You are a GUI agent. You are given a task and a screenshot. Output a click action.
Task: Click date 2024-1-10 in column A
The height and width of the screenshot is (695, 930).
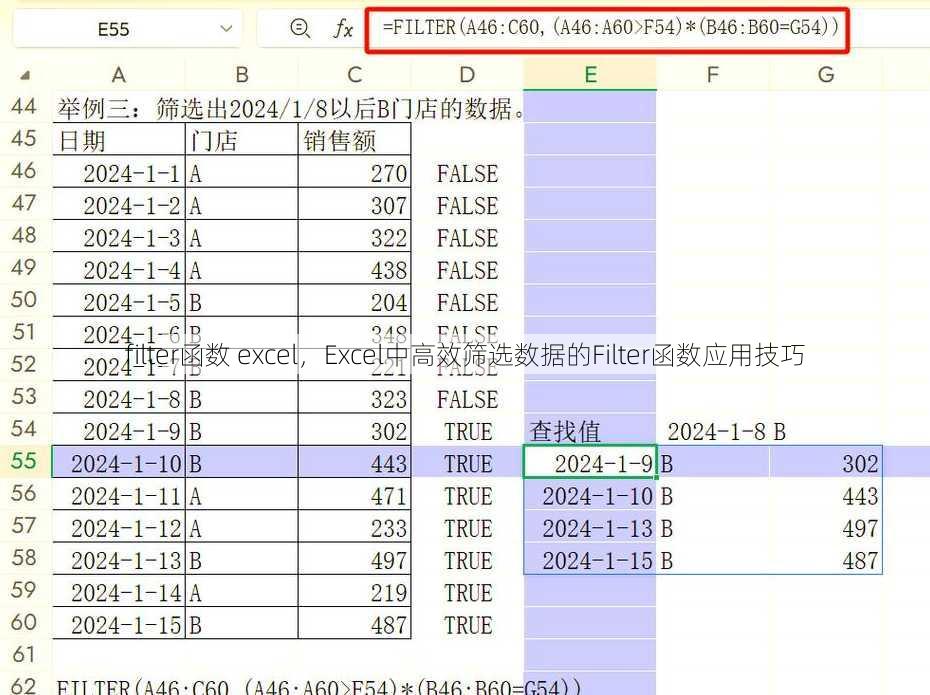tap(119, 463)
